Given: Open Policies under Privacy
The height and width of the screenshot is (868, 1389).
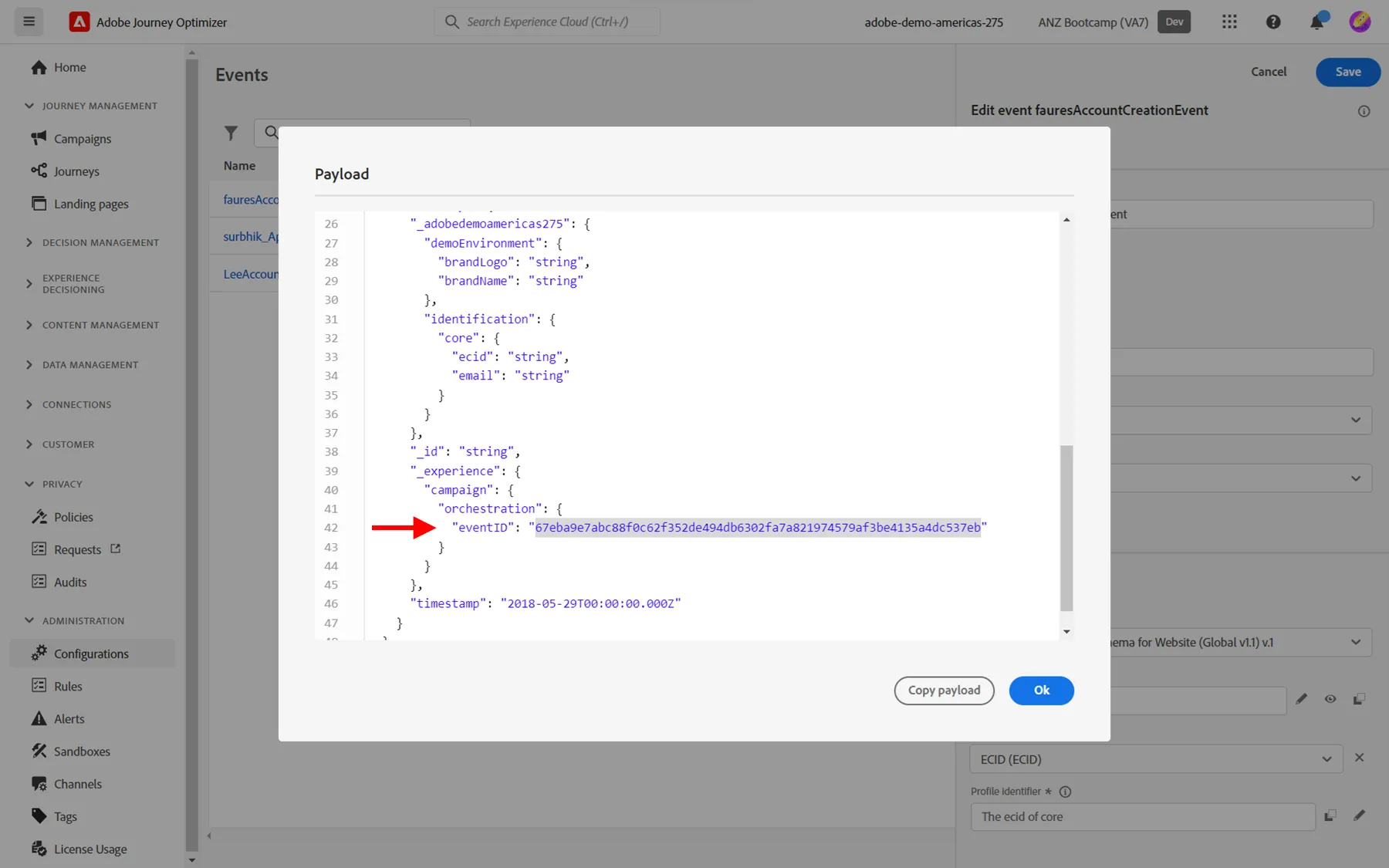Looking at the screenshot, I should 73,517.
